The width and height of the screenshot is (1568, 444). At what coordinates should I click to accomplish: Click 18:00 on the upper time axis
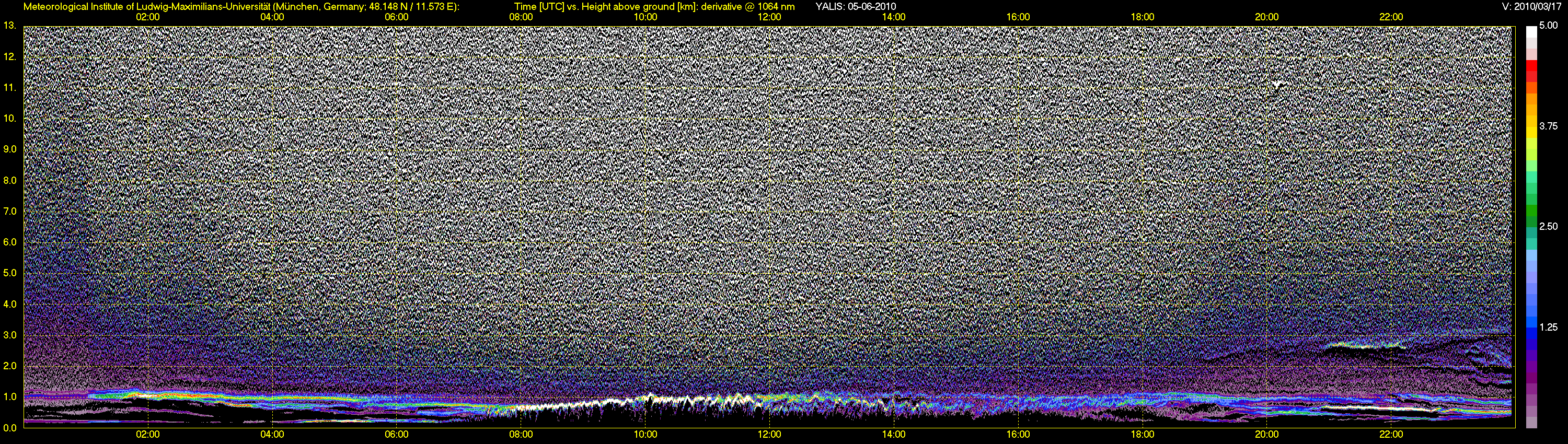[1143, 17]
